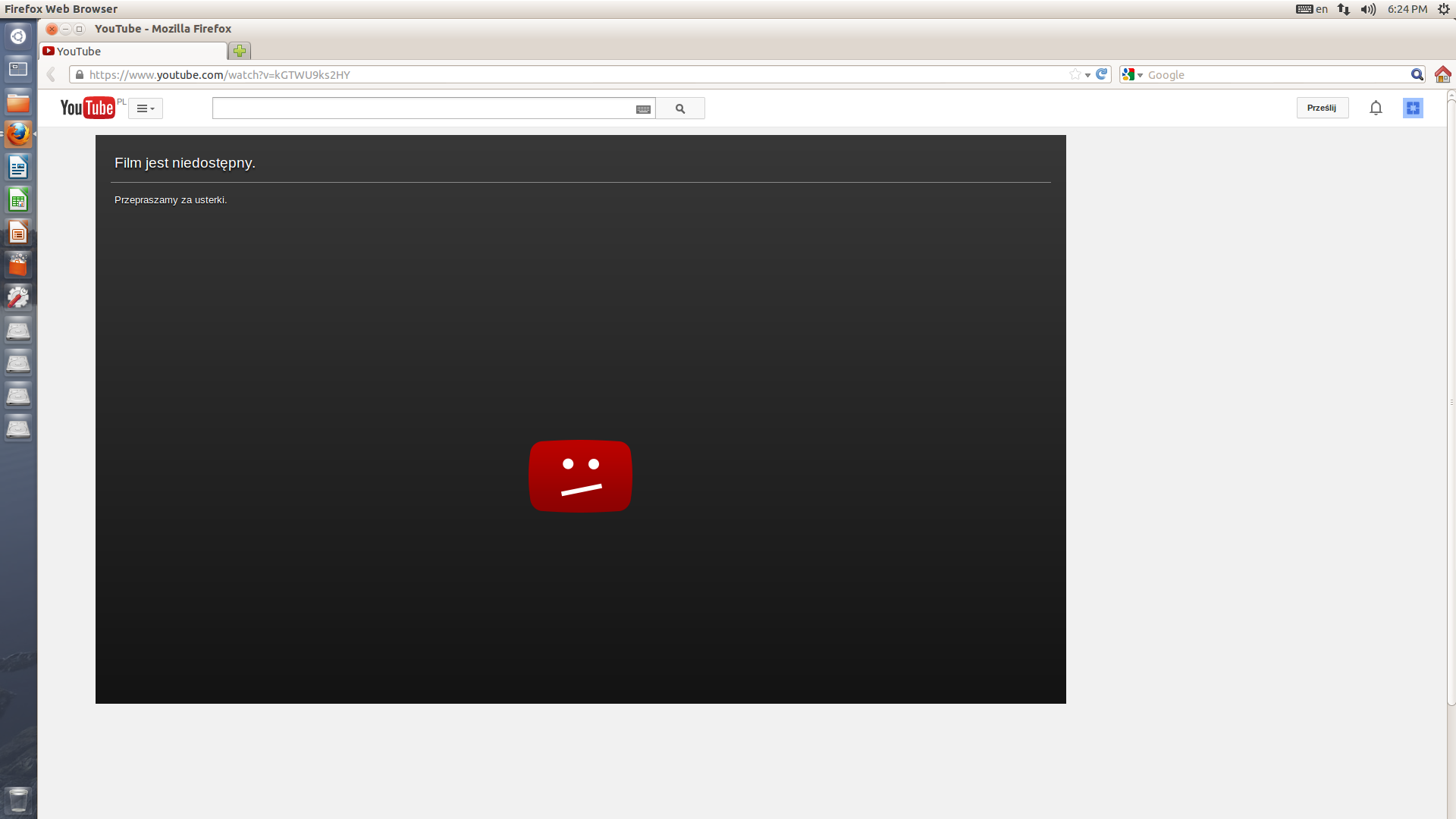Open the keyboard layout 'en' indicator

(1312, 9)
